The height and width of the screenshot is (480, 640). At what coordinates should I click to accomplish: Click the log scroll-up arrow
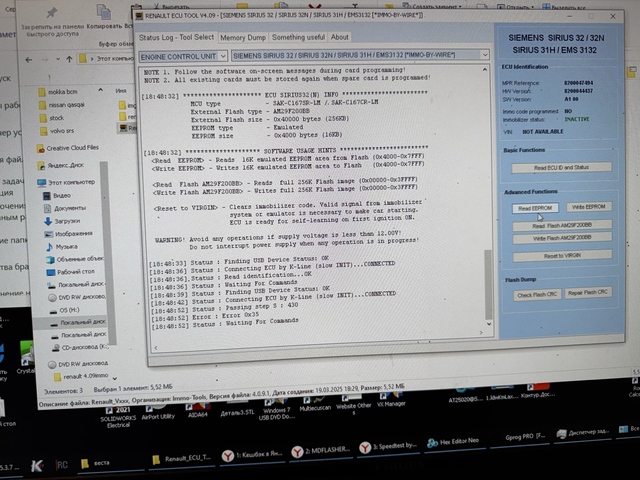point(484,70)
